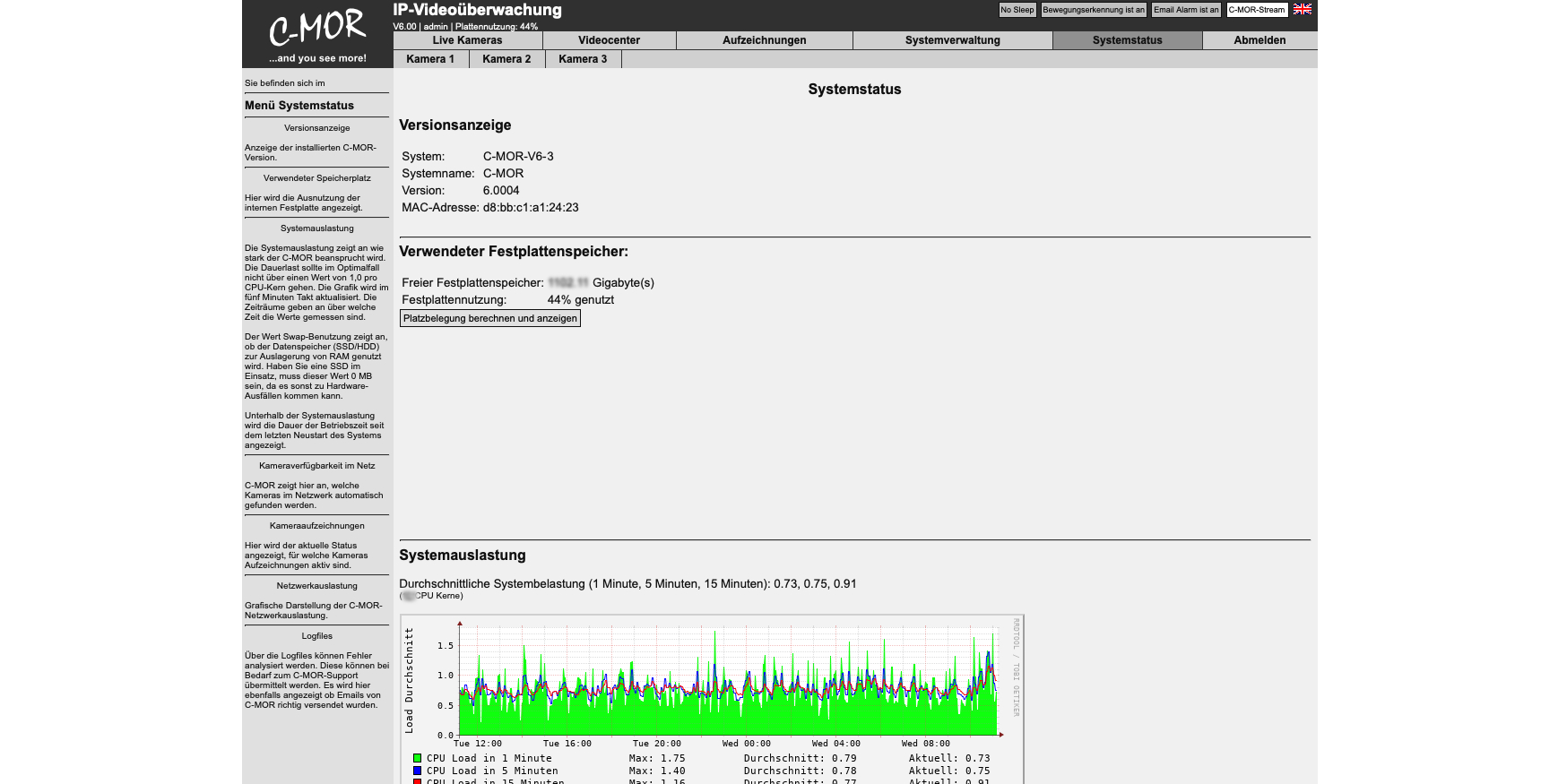
Task: Click the No Sleep button
Action: click(1017, 10)
